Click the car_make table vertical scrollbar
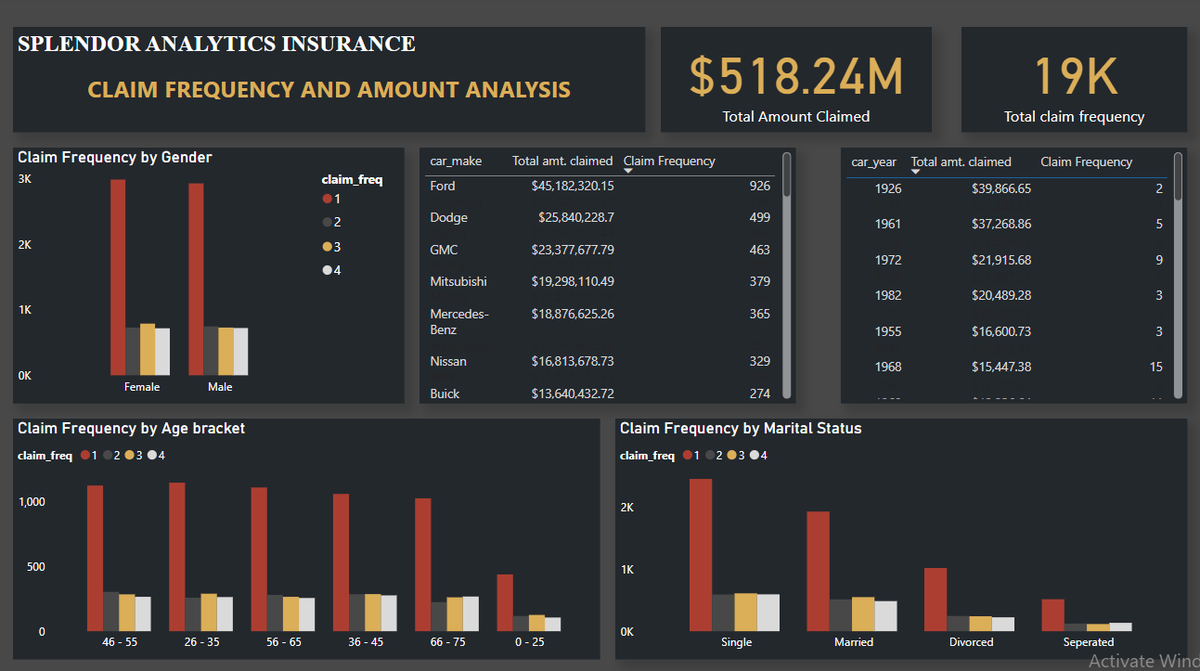The image size is (1200, 671). point(788,174)
